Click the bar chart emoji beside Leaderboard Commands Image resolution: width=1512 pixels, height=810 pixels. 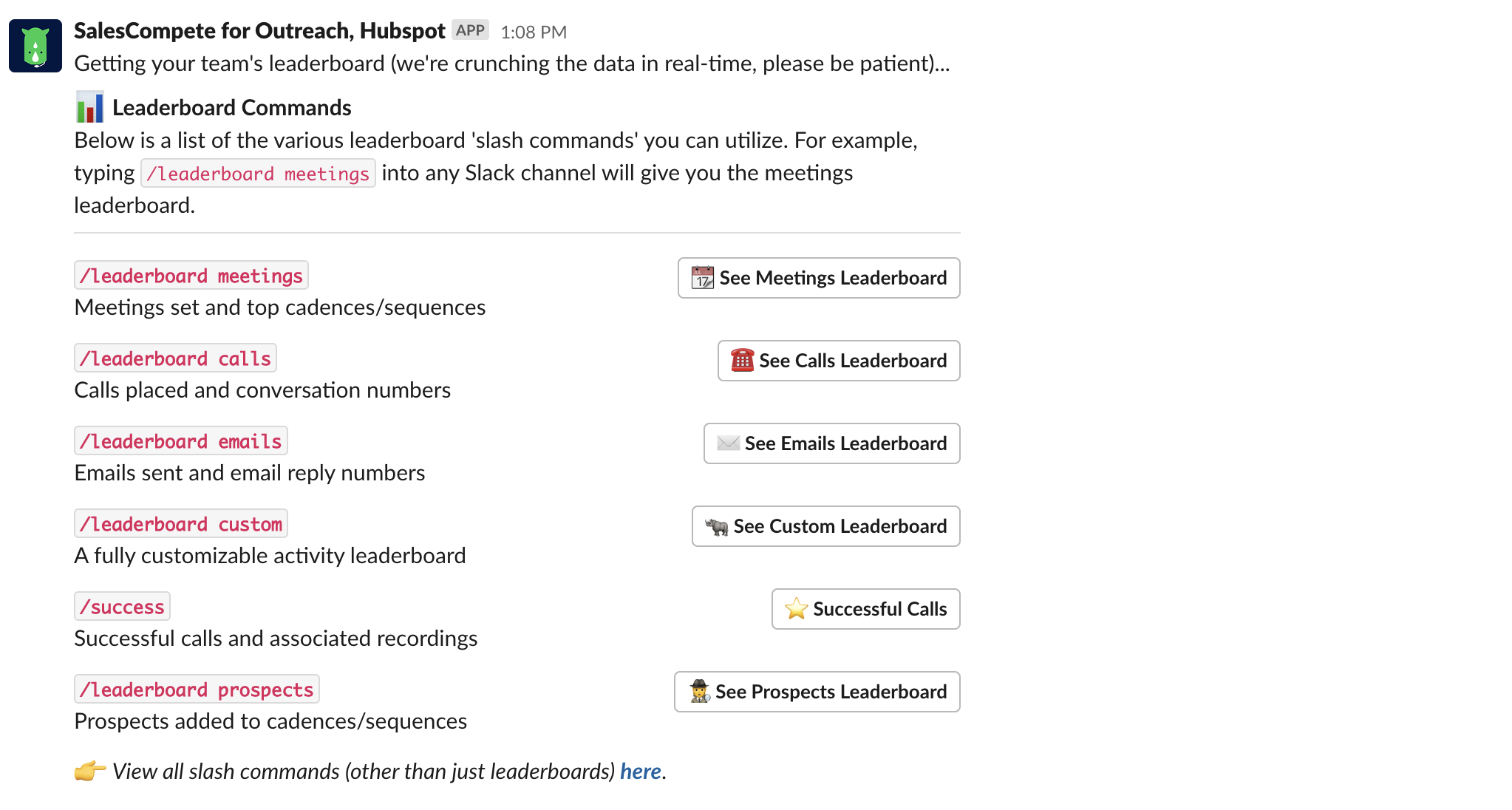tap(90, 107)
